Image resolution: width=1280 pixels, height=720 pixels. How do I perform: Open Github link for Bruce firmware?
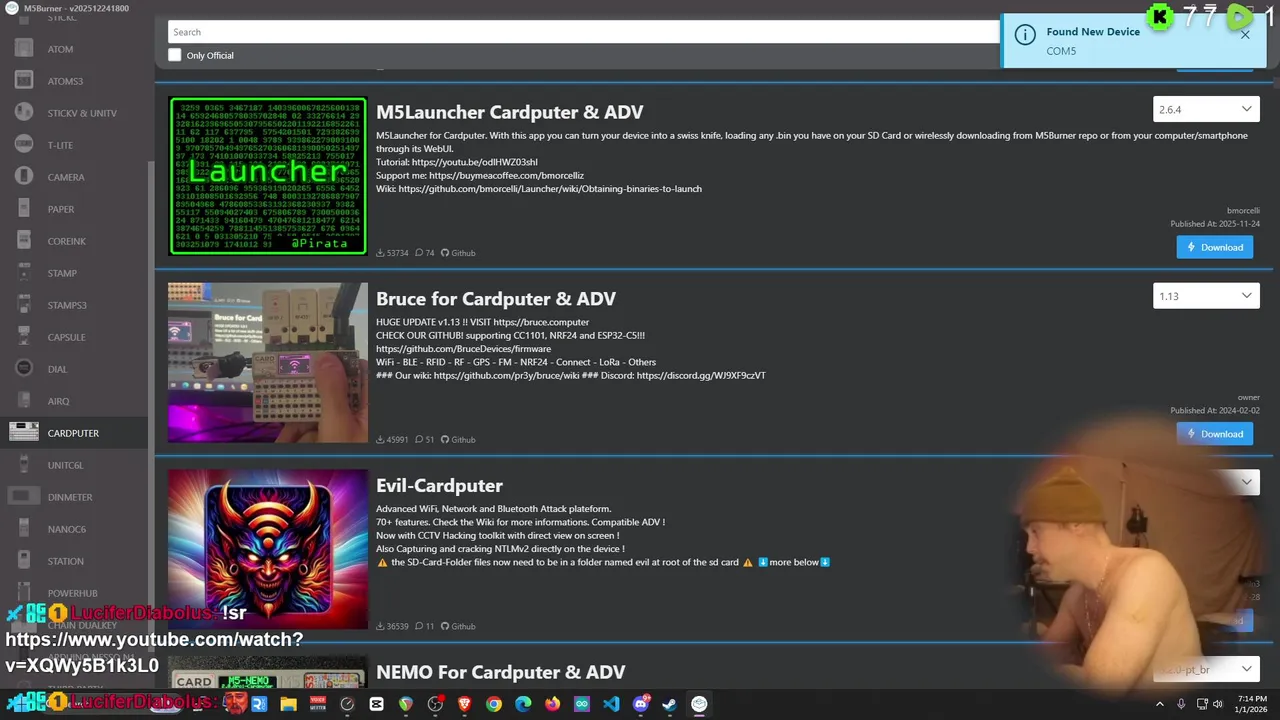tap(458, 440)
